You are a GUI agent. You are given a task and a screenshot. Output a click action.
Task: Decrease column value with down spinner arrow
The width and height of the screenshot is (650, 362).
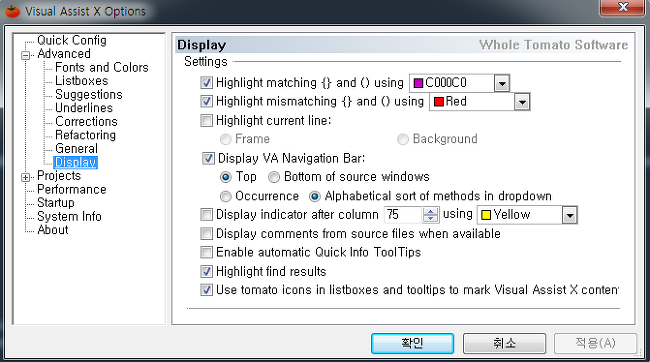430,219
